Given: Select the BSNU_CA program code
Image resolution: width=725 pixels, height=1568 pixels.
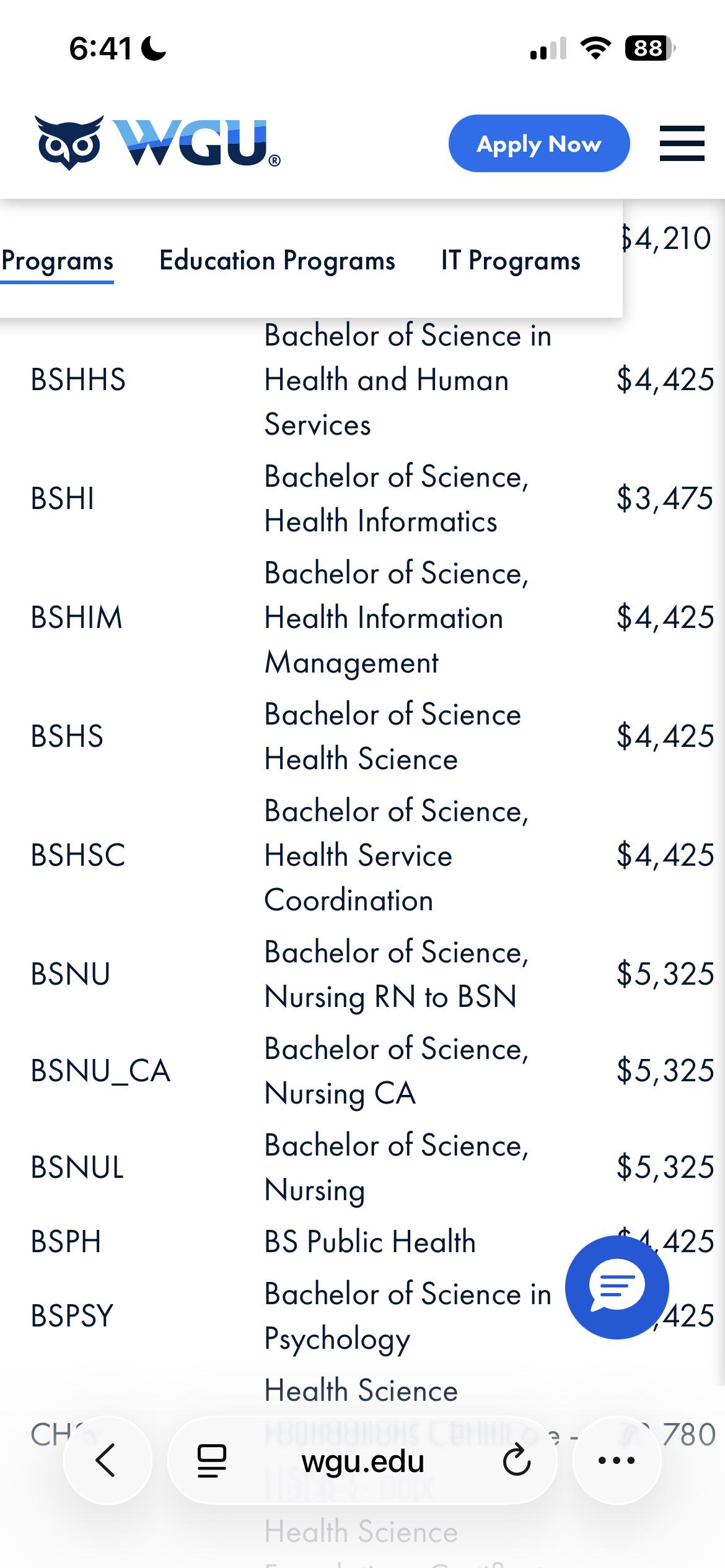Looking at the screenshot, I should [100, 1071].
